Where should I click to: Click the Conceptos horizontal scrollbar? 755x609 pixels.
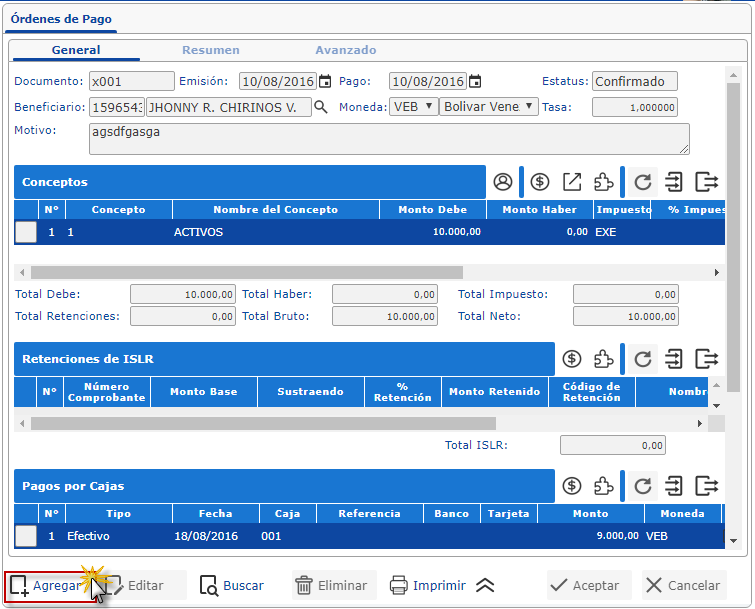pos(246,272)
